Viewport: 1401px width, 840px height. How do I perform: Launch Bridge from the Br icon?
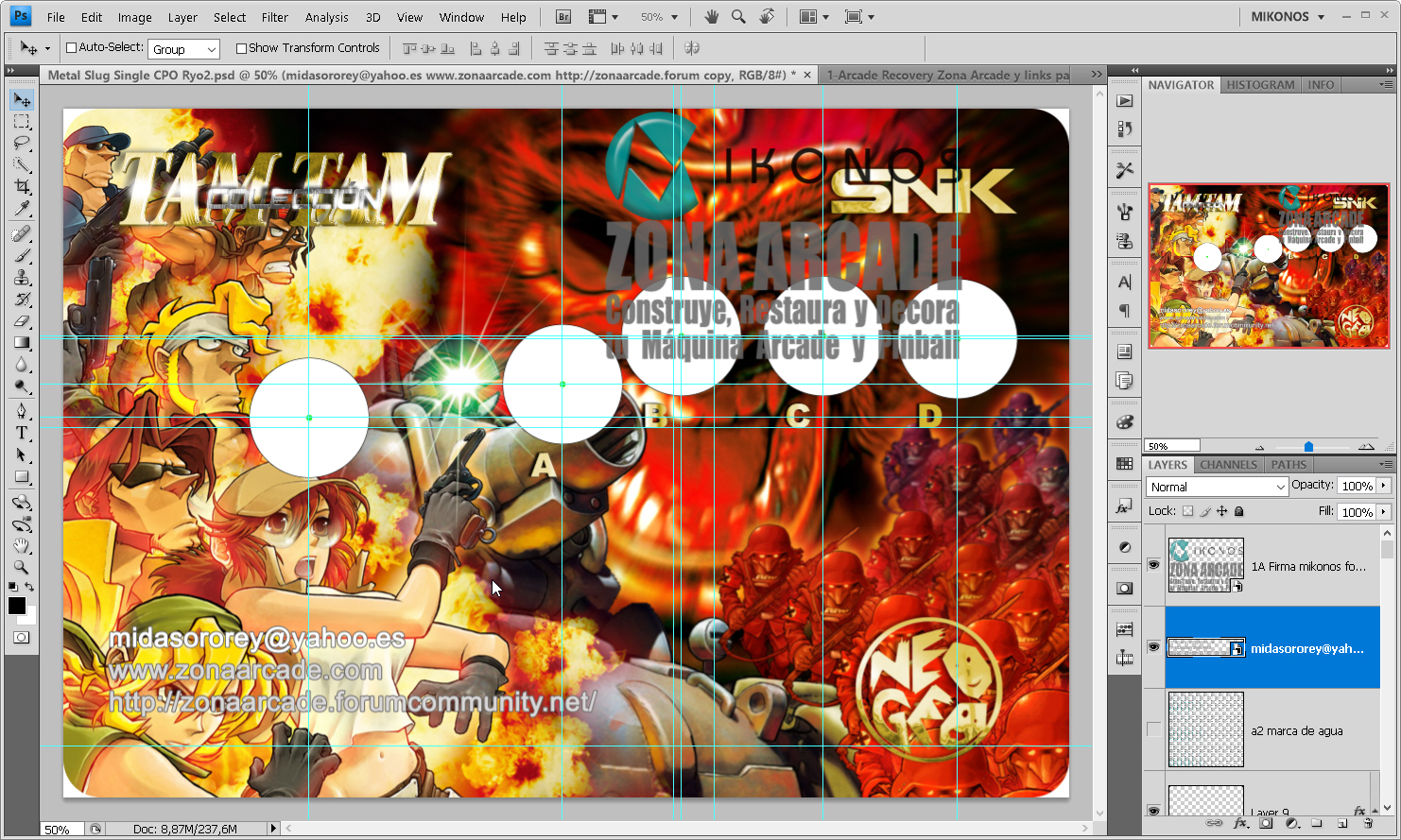(x=563, y=17)
